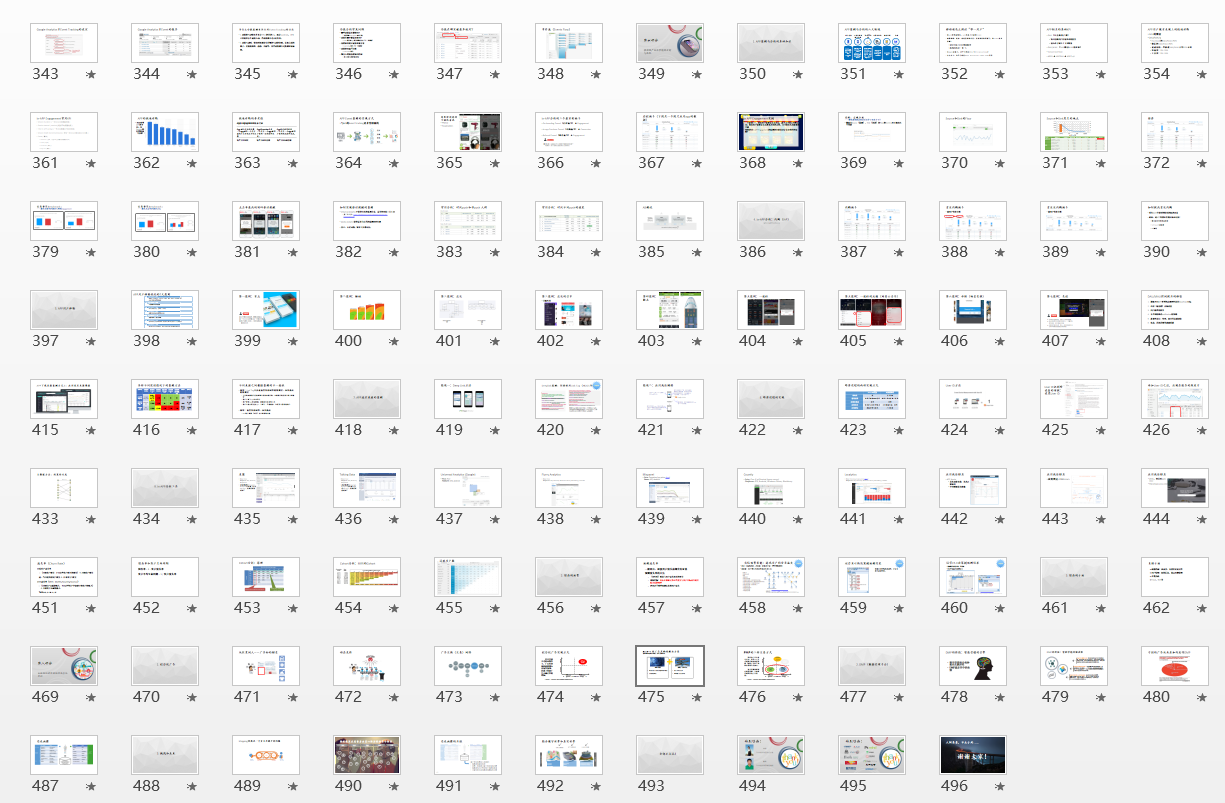
Task: Select the dark final slide 496 thumbnail
Action: [973, 755]
